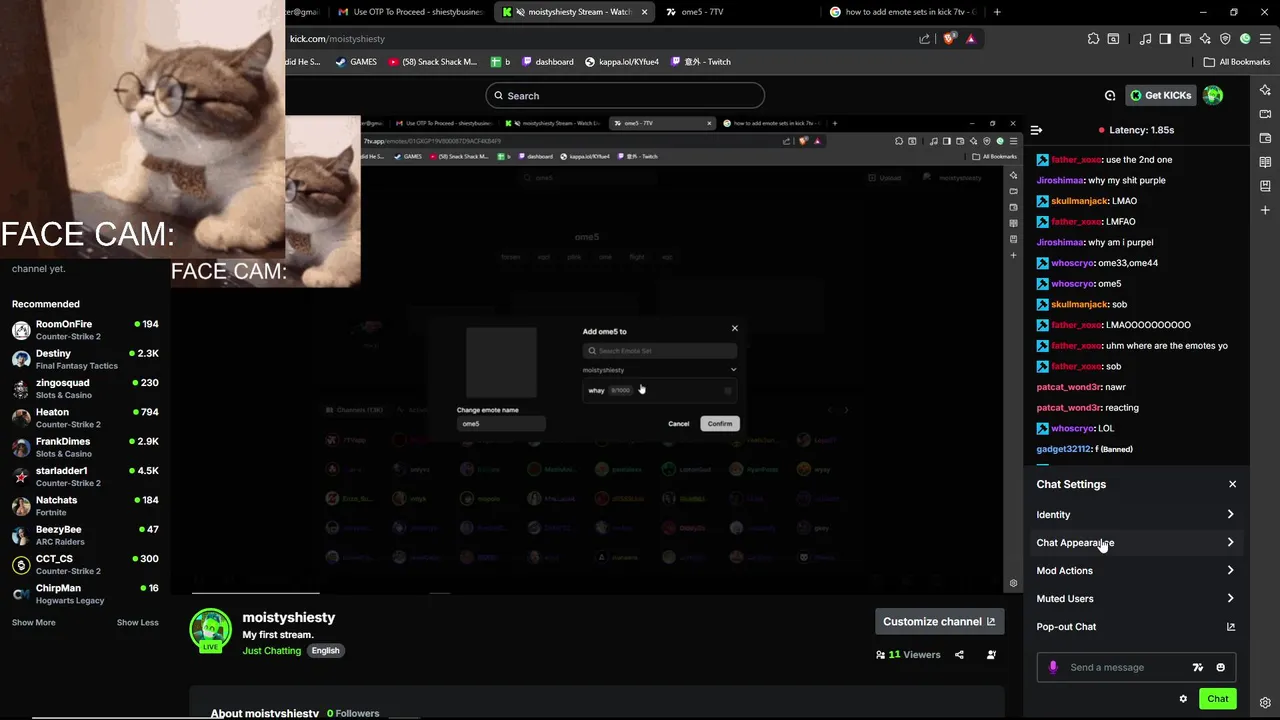Image resolution: width=1280 pixels, height=720 pixels.
Task: Click the English language tag
Action: tap(325, 651)
